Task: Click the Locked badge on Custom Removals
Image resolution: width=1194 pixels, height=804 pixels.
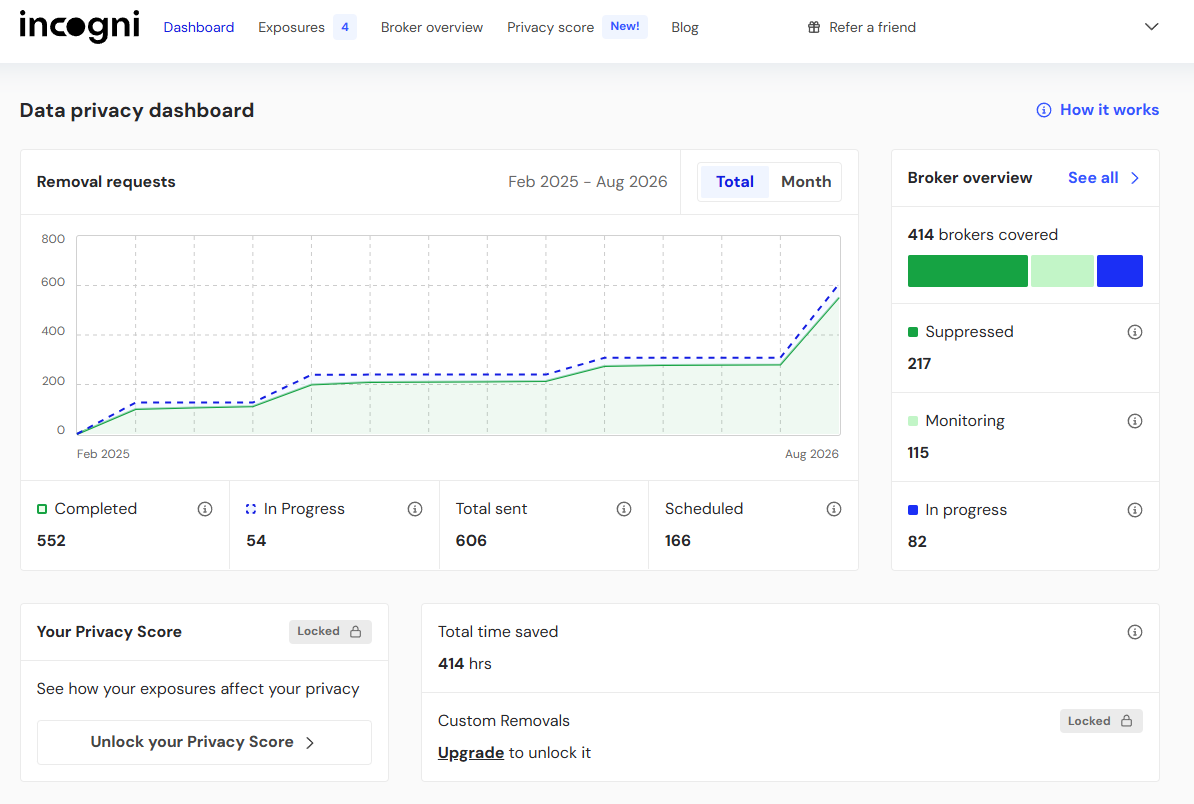Action: point(1101,721)
